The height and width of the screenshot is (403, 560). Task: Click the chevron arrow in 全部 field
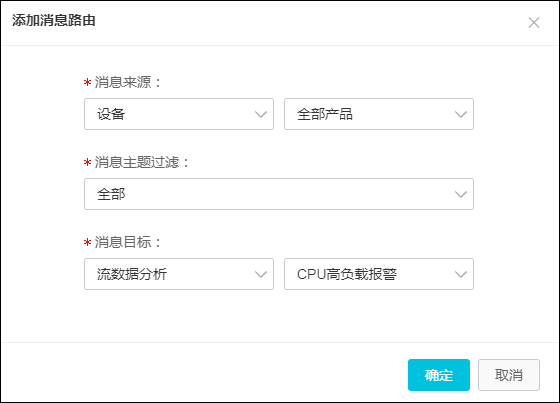pos(461,194)
